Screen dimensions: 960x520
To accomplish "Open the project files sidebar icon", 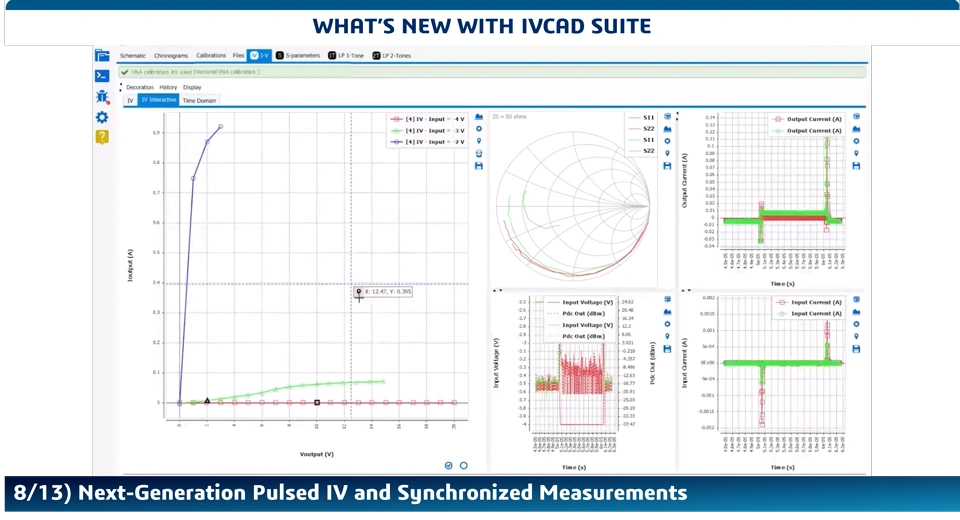I will (x=102, y=56).
